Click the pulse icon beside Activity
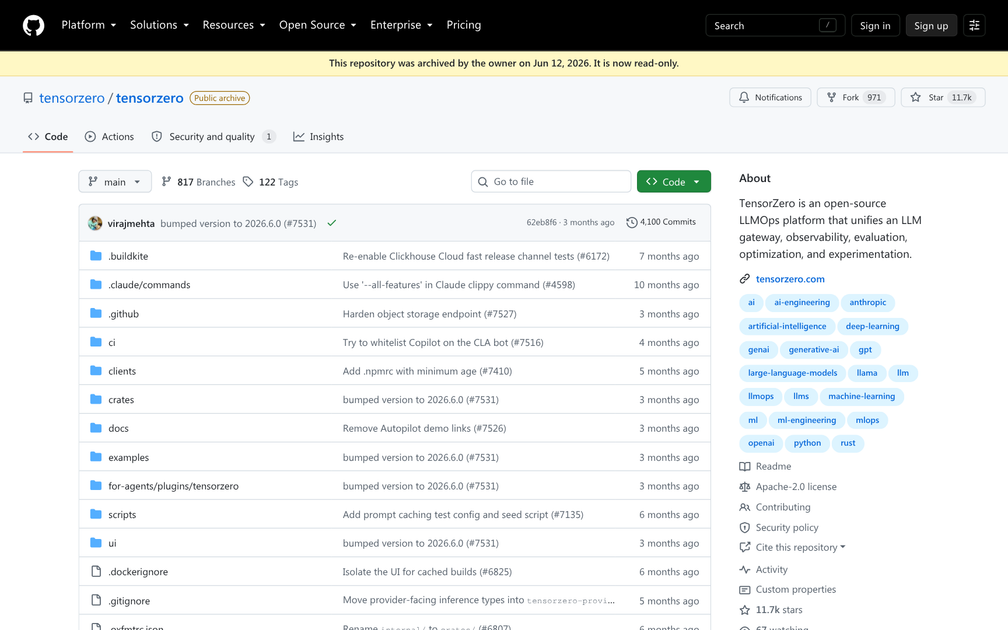1008x630 pixels. click(x=744, y=570)
